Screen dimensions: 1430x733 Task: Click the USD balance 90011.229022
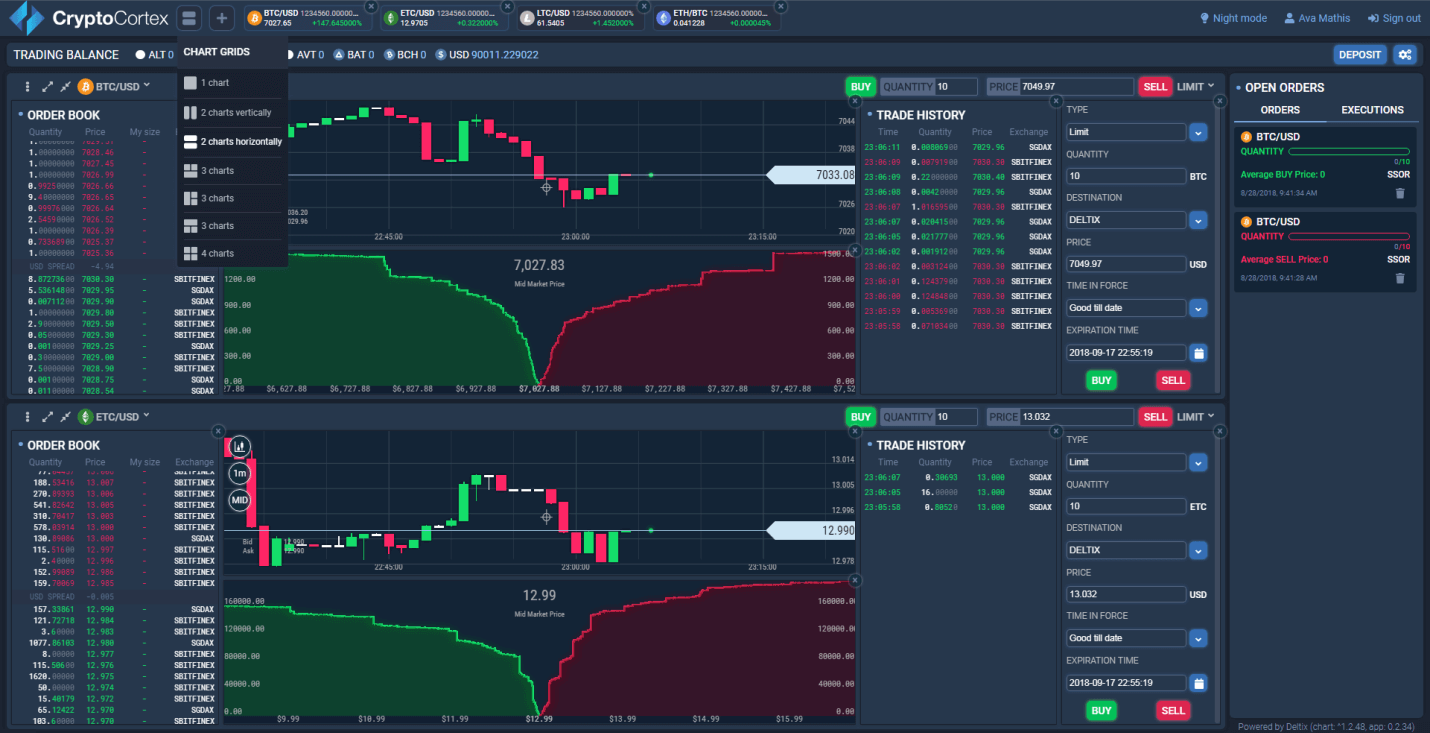(x=487, y=55)
